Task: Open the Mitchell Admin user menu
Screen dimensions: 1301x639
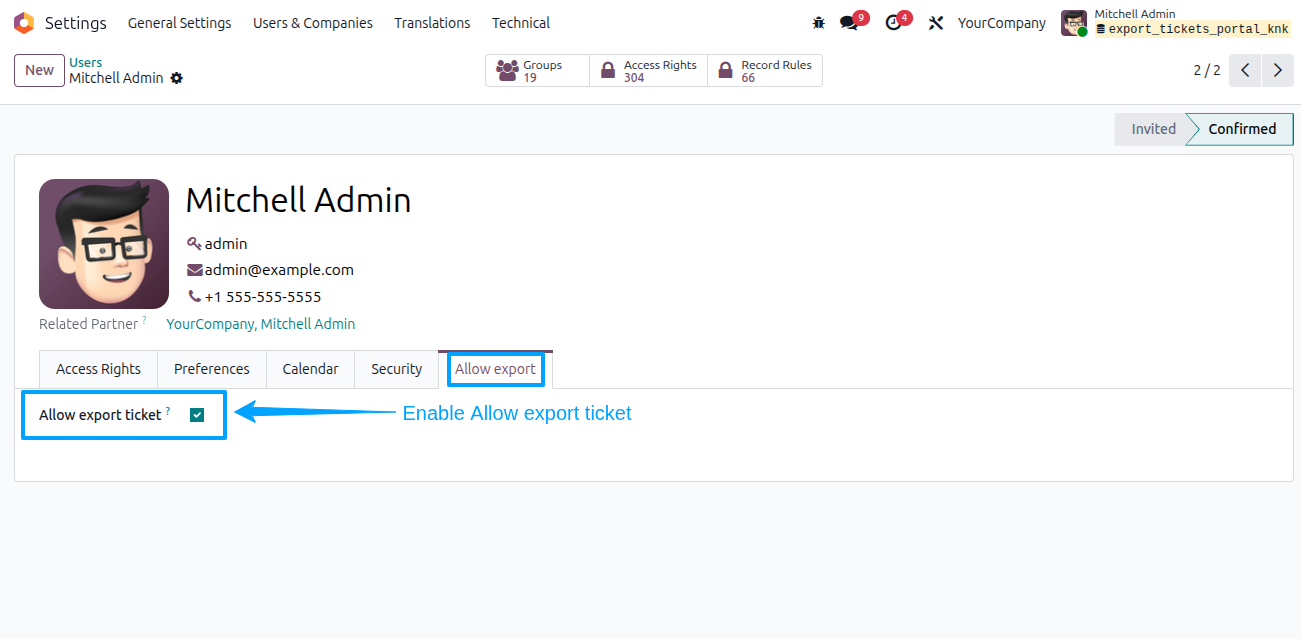Action: [1176, 23]
